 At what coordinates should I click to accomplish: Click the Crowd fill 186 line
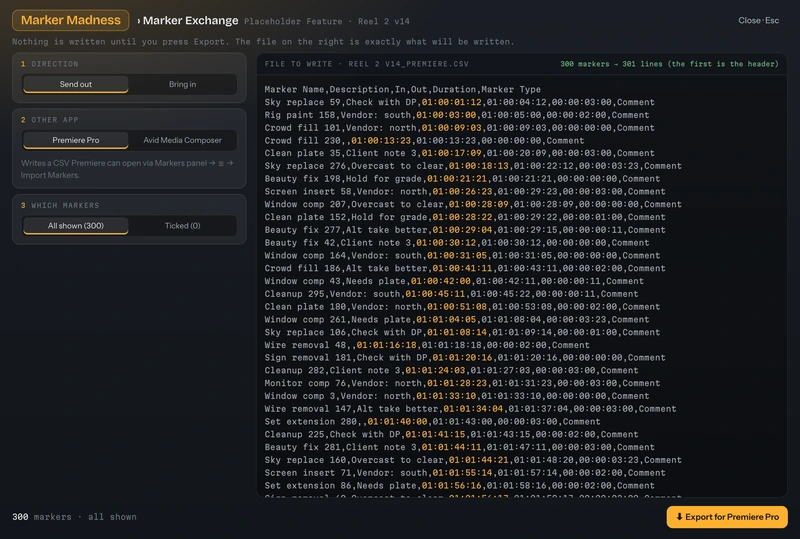pyautogui.click(x=465, y=268)
